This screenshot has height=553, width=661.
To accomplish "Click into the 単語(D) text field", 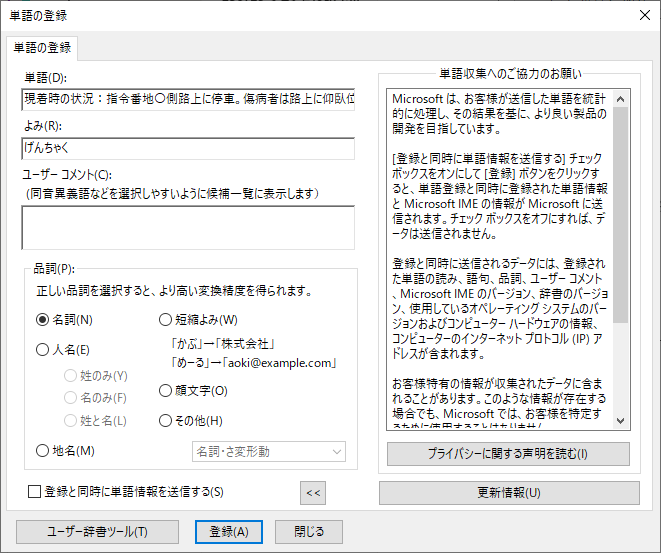I will point(188,100).
